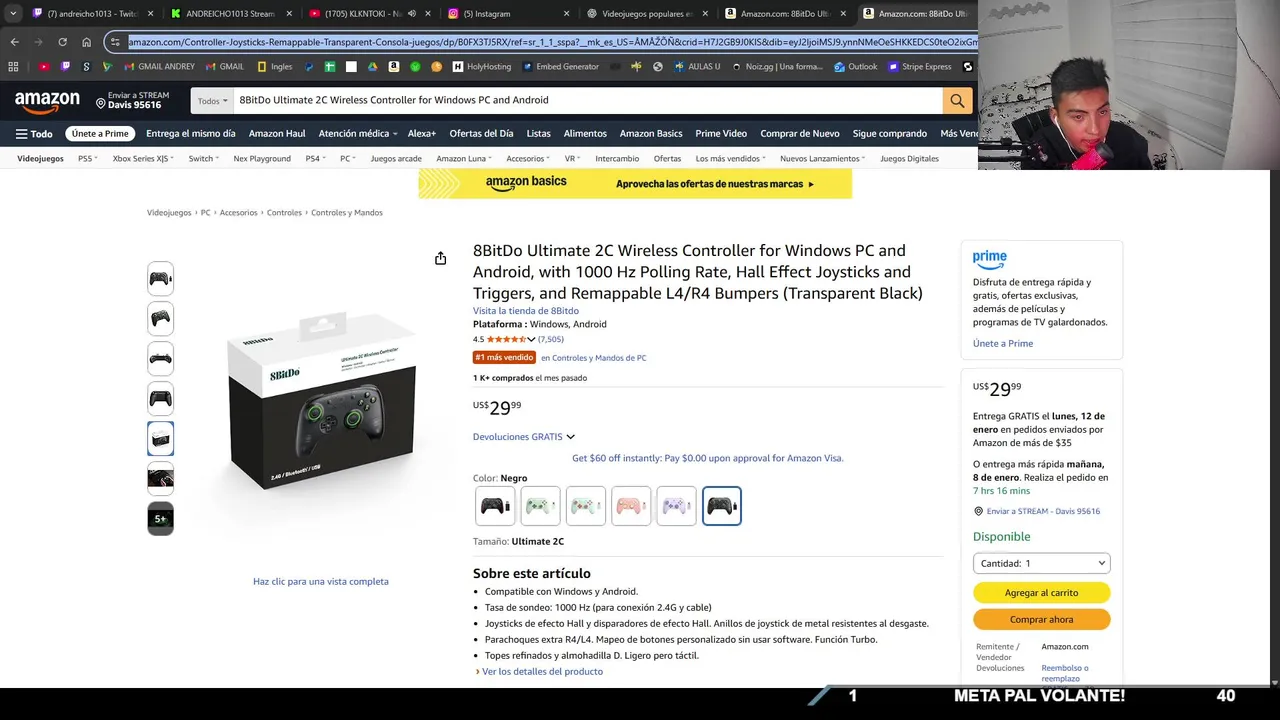Select the mint controller color option
This screenshot has height=720, width=1280.
[x=585, y=506]
